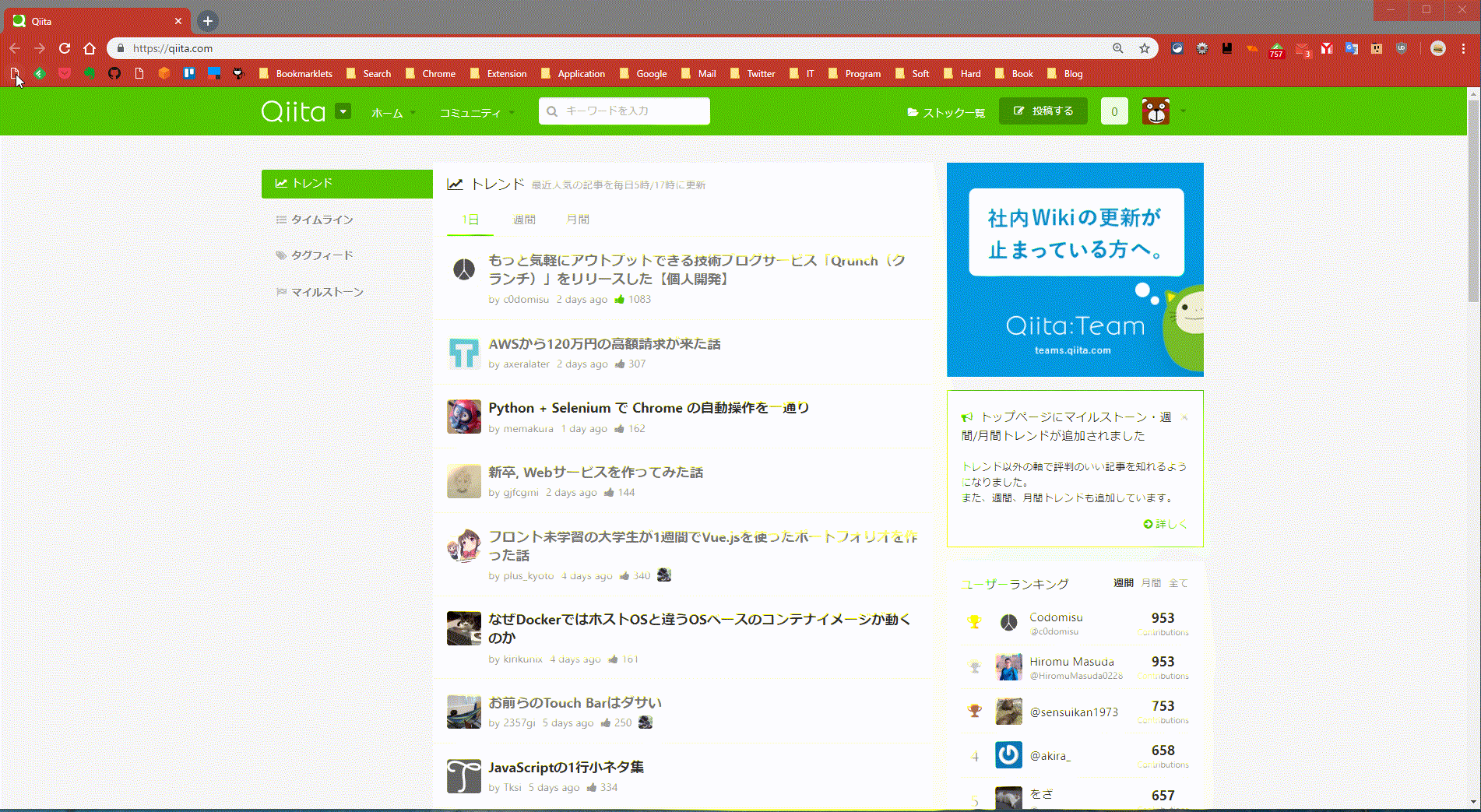Open the Twitter bookmark folder
1481x812 pixels.
click(x=753, y=73)
